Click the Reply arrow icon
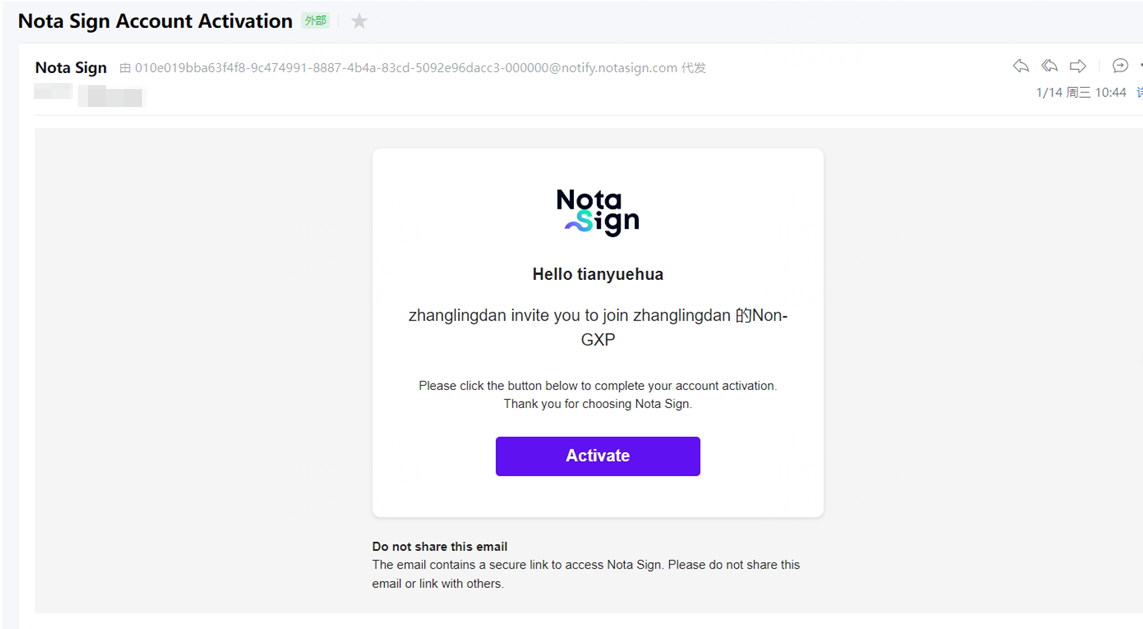The width and height of the screenshot is (1143, 629). pyautogui.click(x=1021, y=66)
